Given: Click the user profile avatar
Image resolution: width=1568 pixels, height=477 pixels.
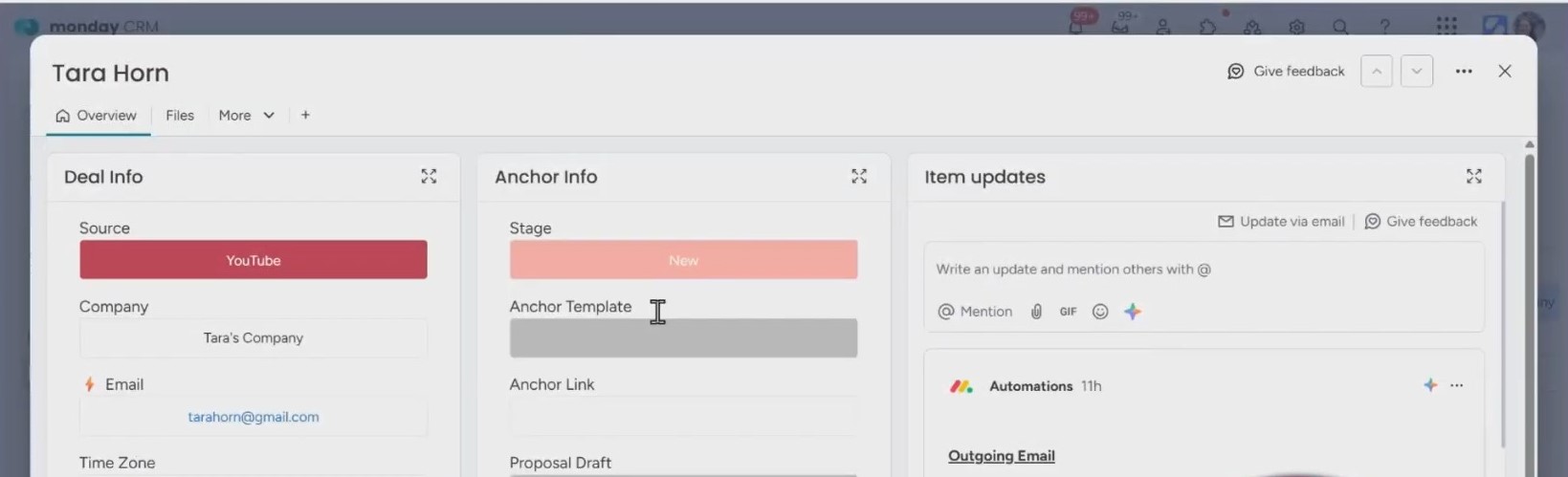Looking at the screenshot, I should [1529, 26].
